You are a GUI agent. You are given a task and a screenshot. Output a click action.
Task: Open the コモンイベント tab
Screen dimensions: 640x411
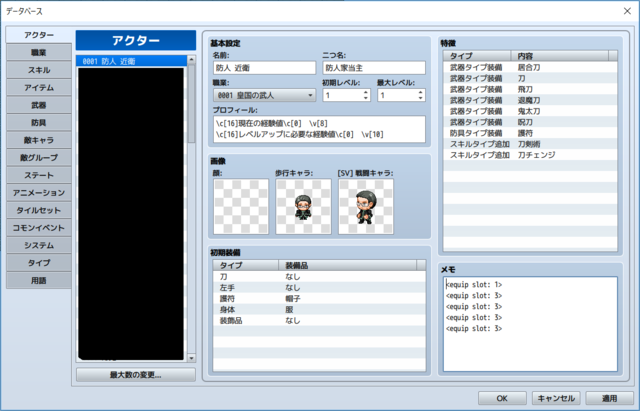coord(39,228)
